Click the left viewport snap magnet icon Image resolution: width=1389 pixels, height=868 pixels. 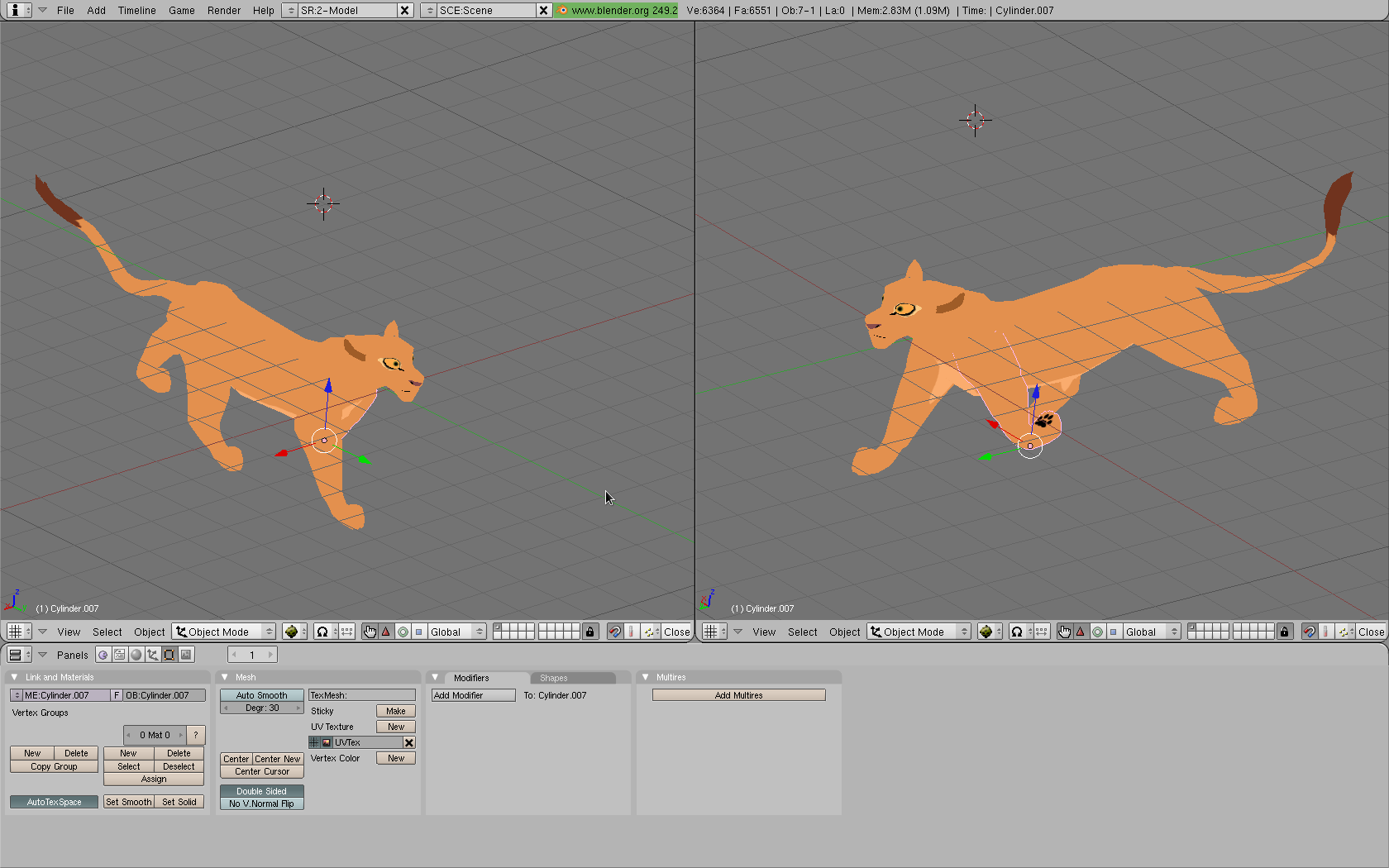click(614, 632)
